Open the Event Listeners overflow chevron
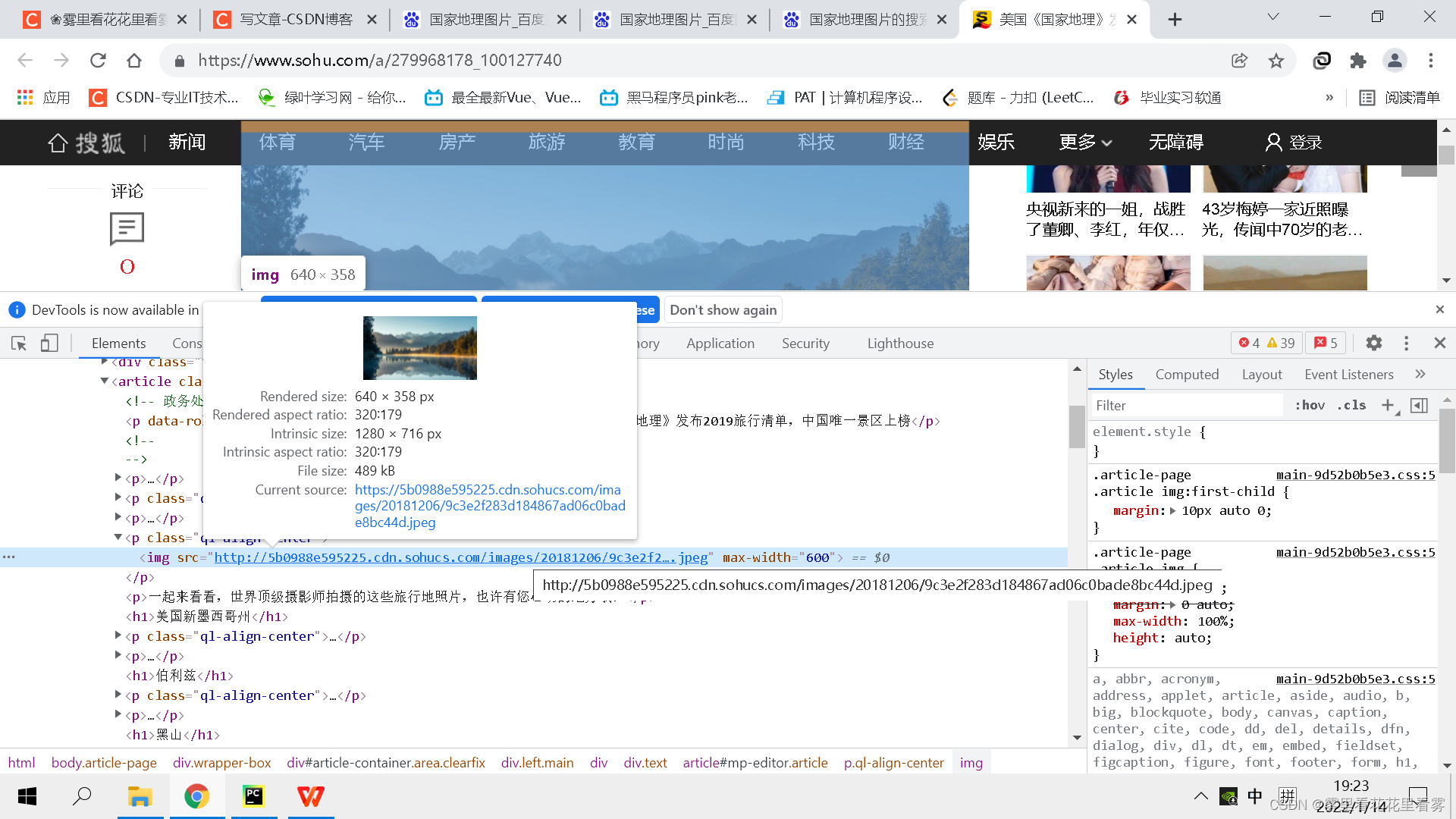 point(1420,374)
